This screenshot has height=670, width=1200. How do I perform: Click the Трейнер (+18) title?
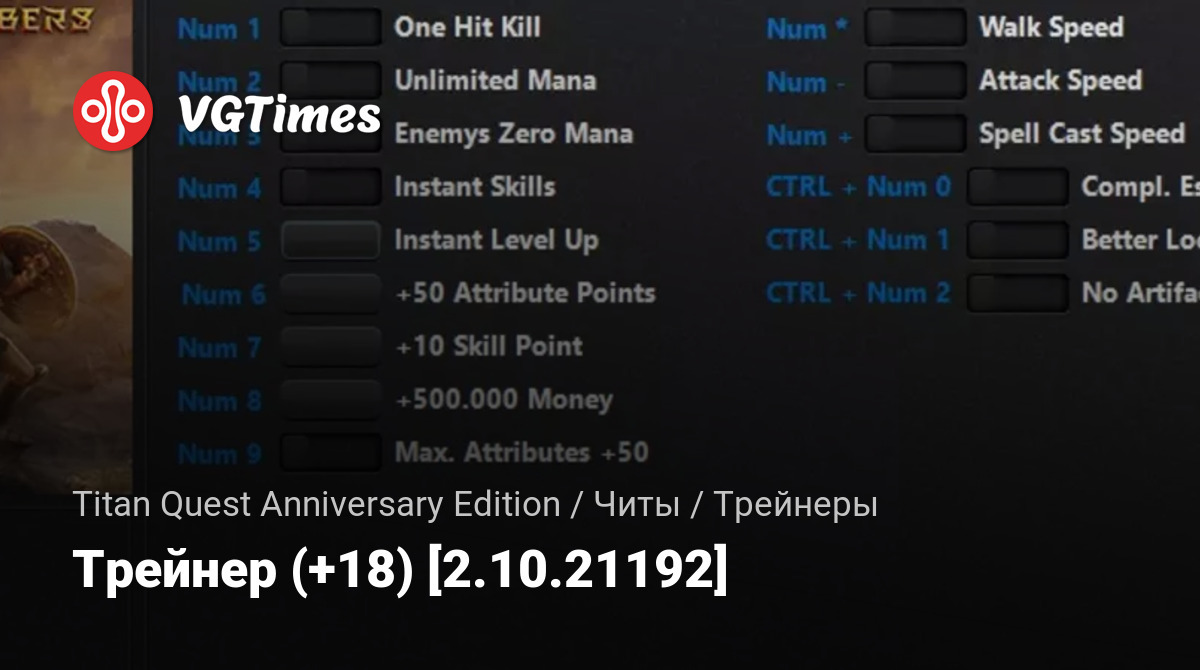(400, 572)
